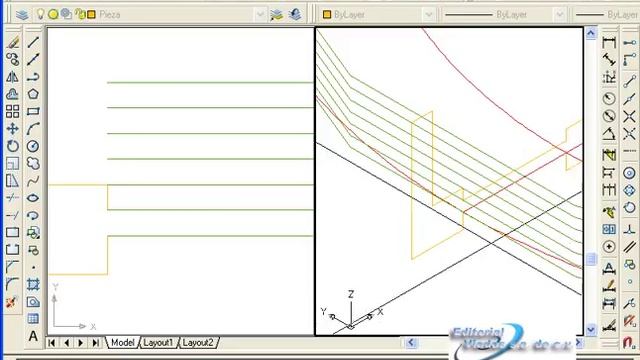Select the Offset tool
640x360 pixels.
click(13, 94)
